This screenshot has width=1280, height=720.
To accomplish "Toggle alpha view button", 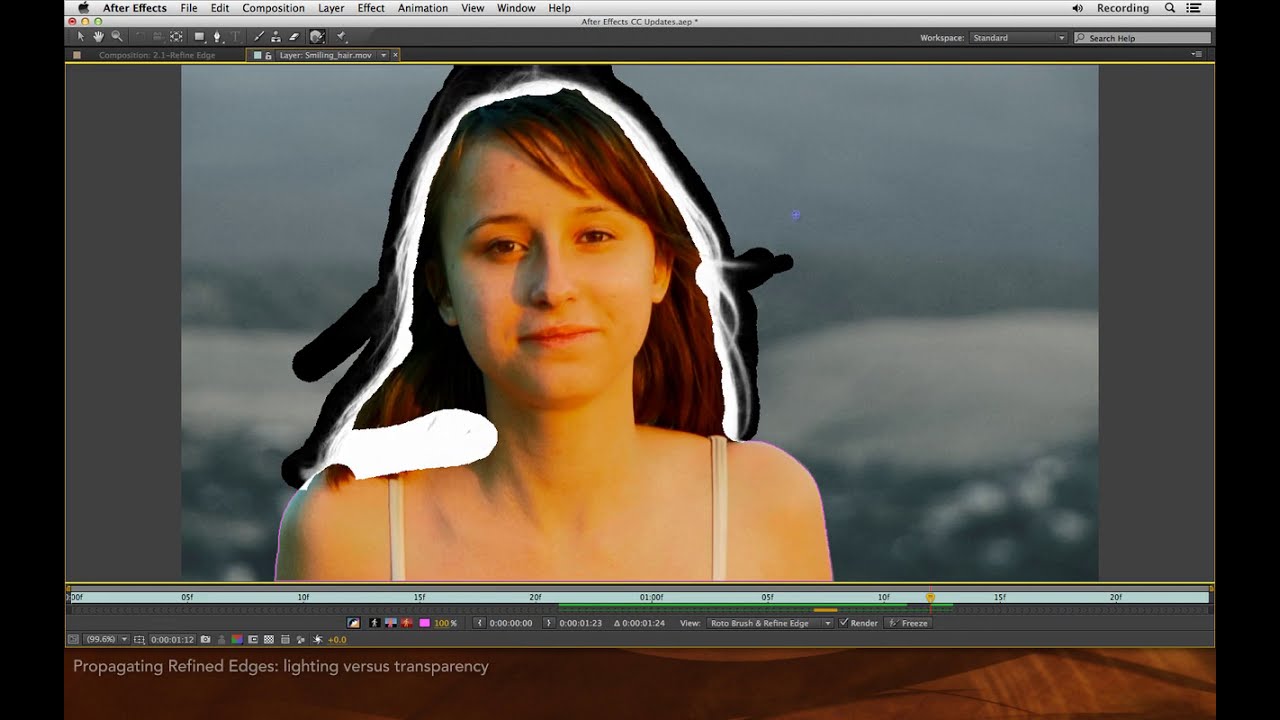I will click(375, 623).
